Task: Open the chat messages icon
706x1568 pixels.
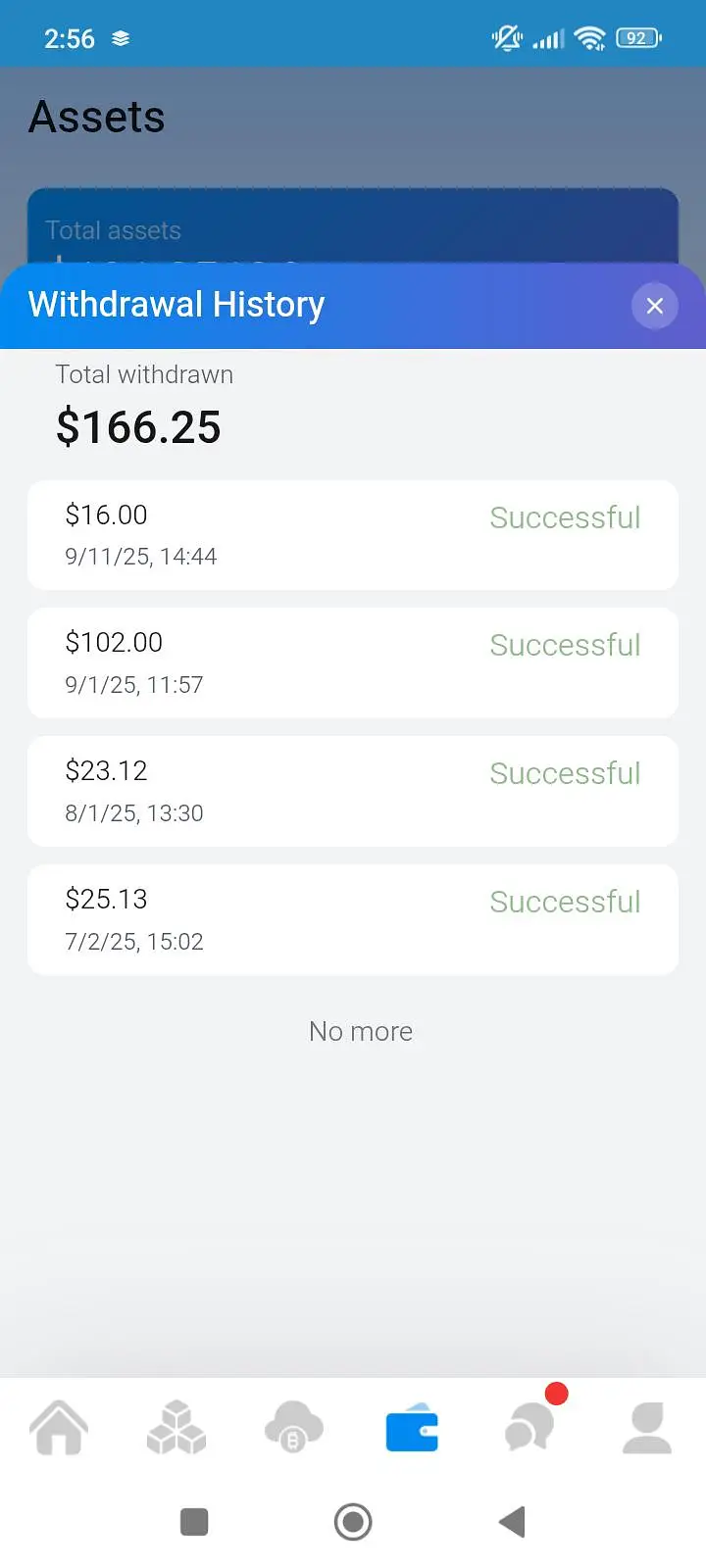Action: [x=530, y=1427]
